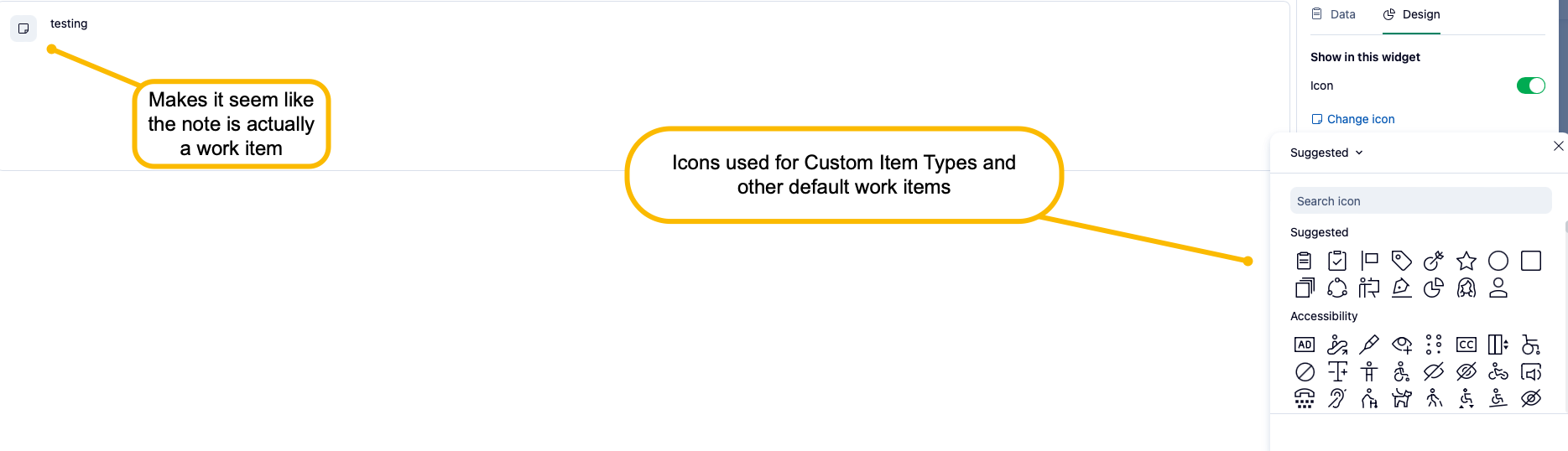Toggle the Icon switch off
Viewport: 1568px width, 451px height.
click(x=1530, y=86)
